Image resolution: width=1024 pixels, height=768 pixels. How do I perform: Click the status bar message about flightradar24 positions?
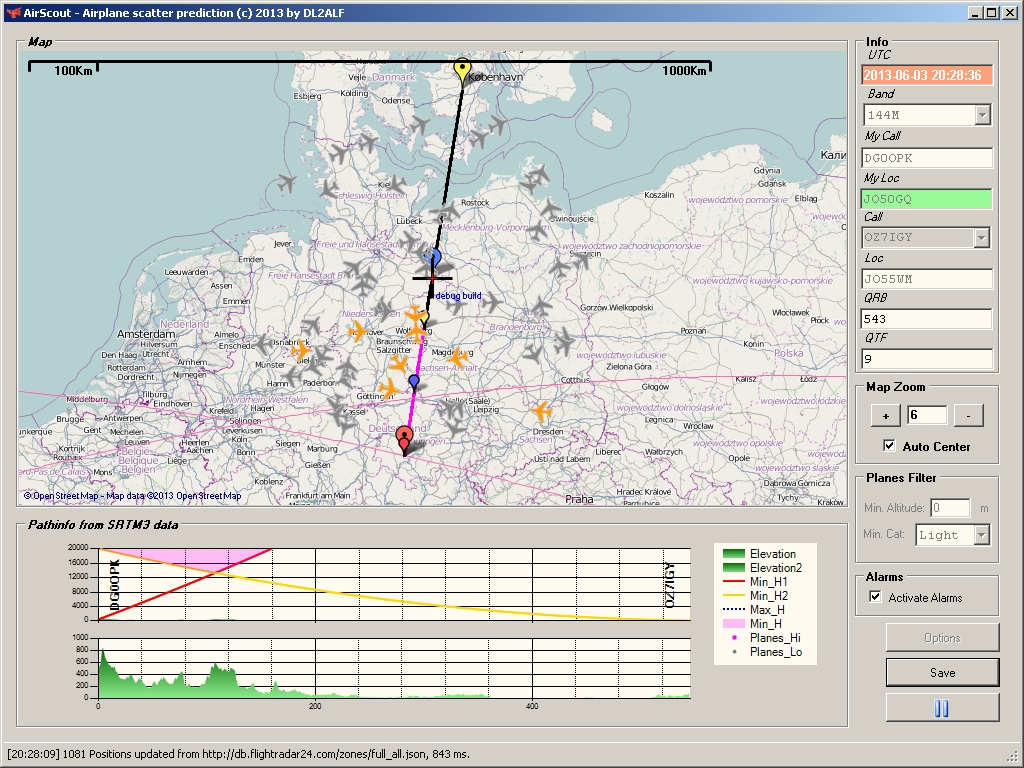238,754
